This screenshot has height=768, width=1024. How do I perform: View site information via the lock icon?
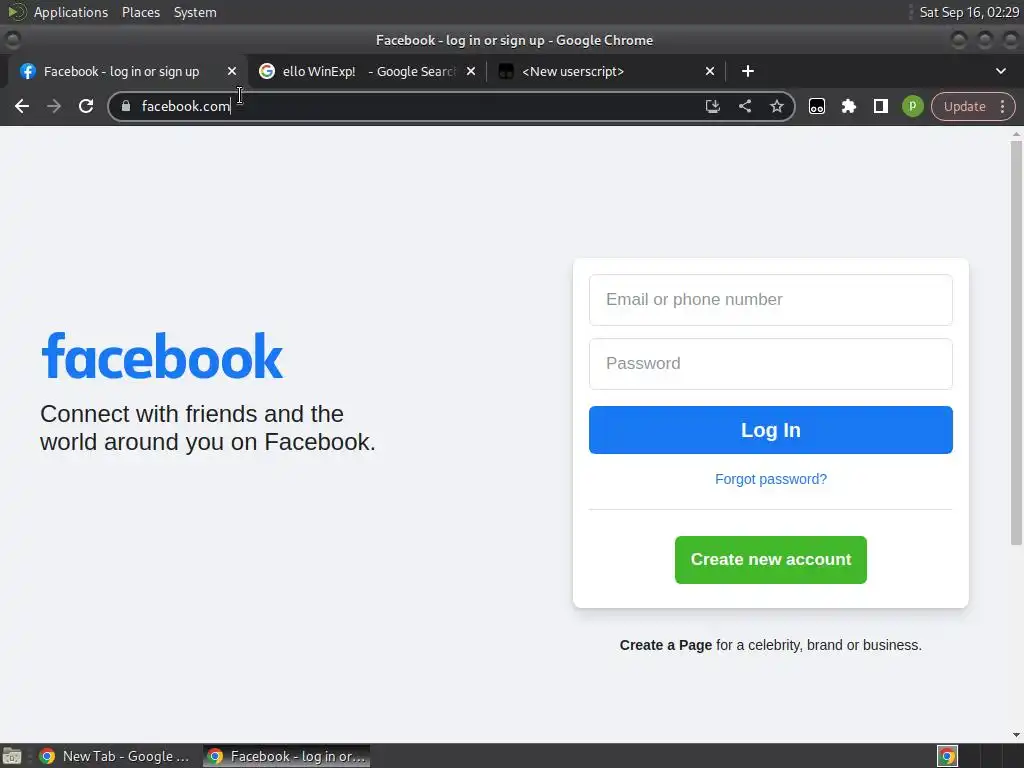click(x=126, y=106)
